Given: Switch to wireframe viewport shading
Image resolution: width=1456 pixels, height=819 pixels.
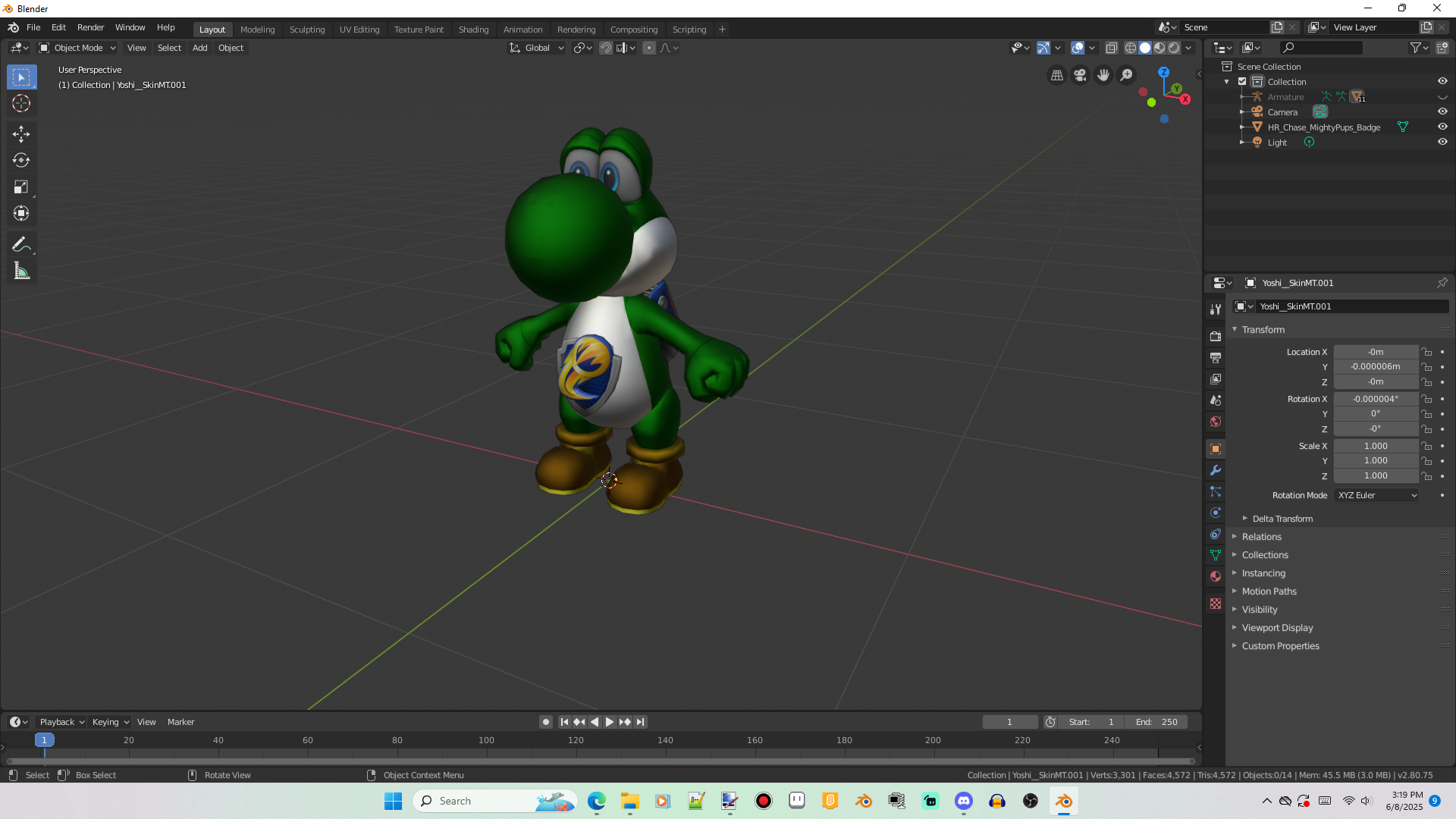Looking at the screenshot, I should [x=1130, y=48].
